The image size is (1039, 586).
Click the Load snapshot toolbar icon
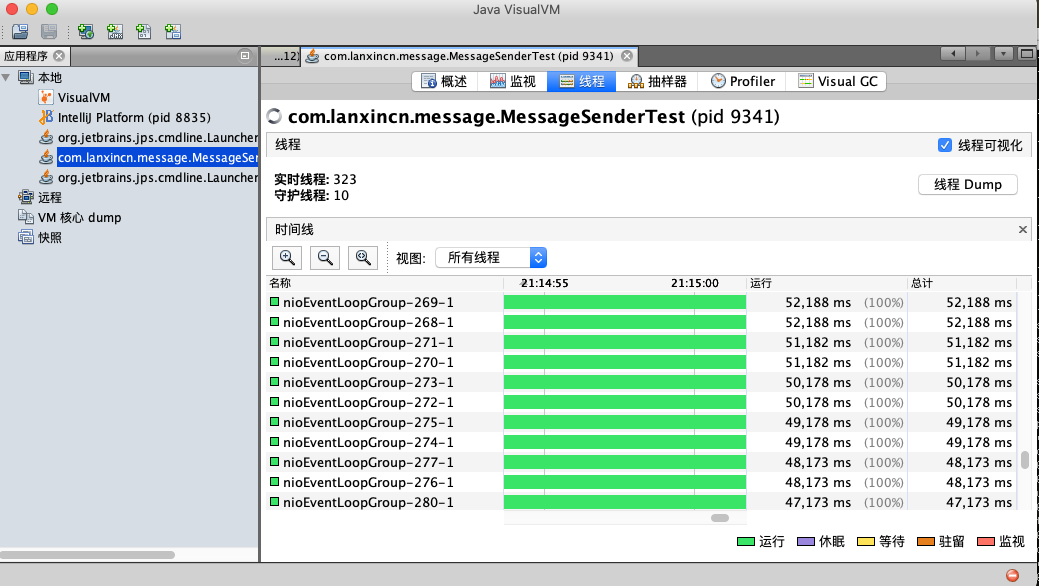coord(21,31)
